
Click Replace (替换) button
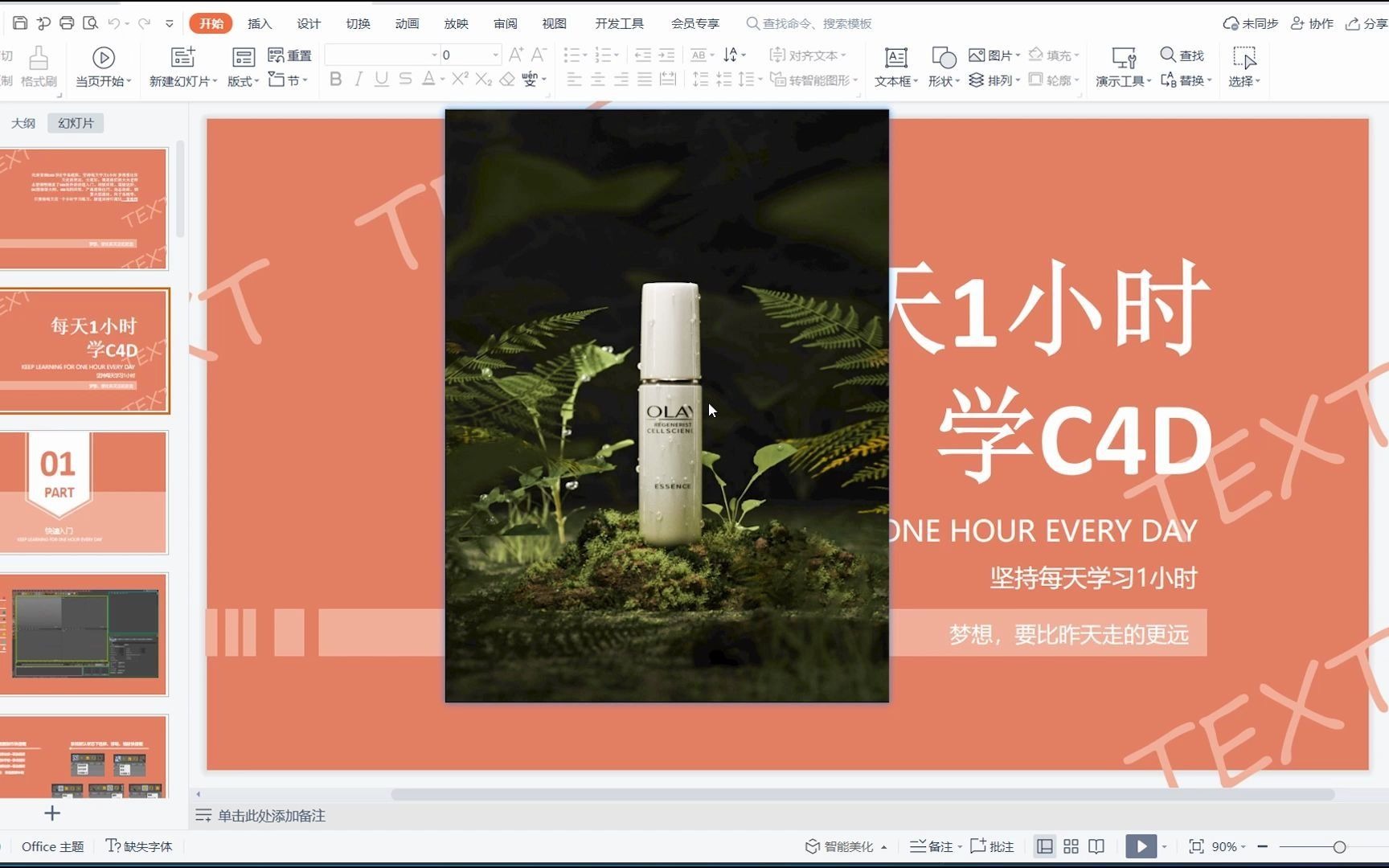tap(1186, 80)
